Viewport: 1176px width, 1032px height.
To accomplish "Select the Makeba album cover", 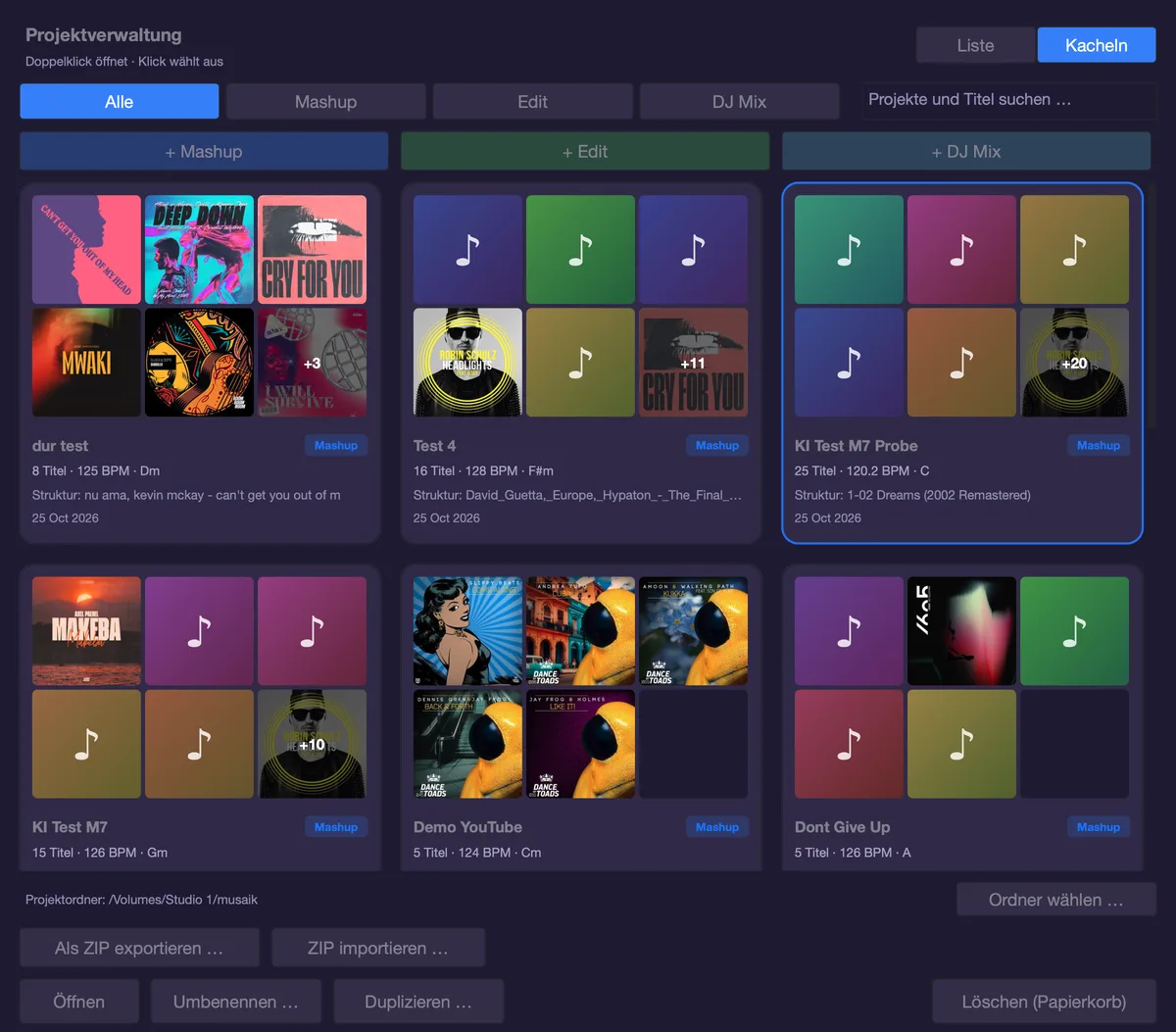I will tap(86, 631).
